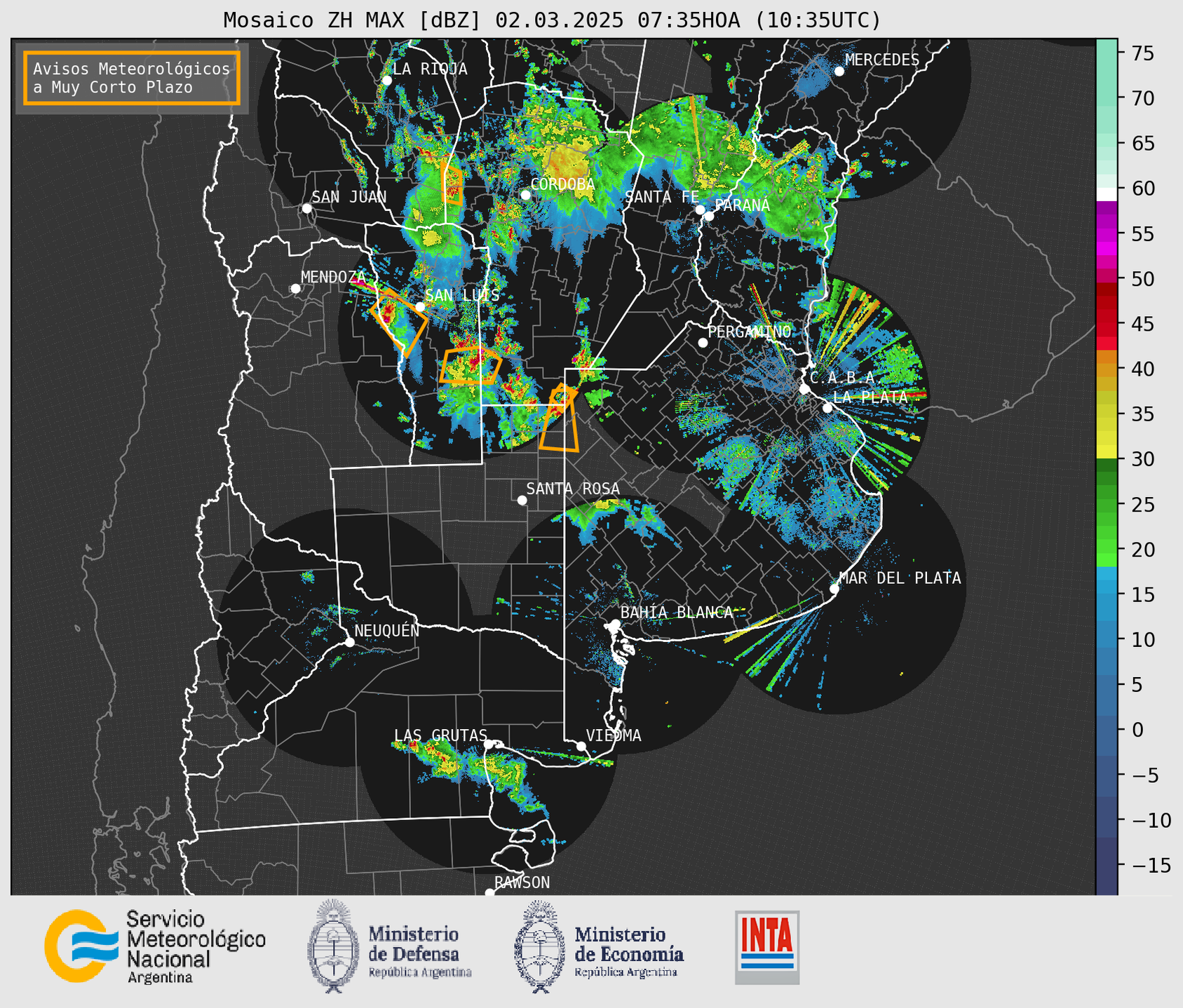Click the 75 tick label on the color bar
Viewport: 1183px width, 1008px height.
(x=1142, y=53)
